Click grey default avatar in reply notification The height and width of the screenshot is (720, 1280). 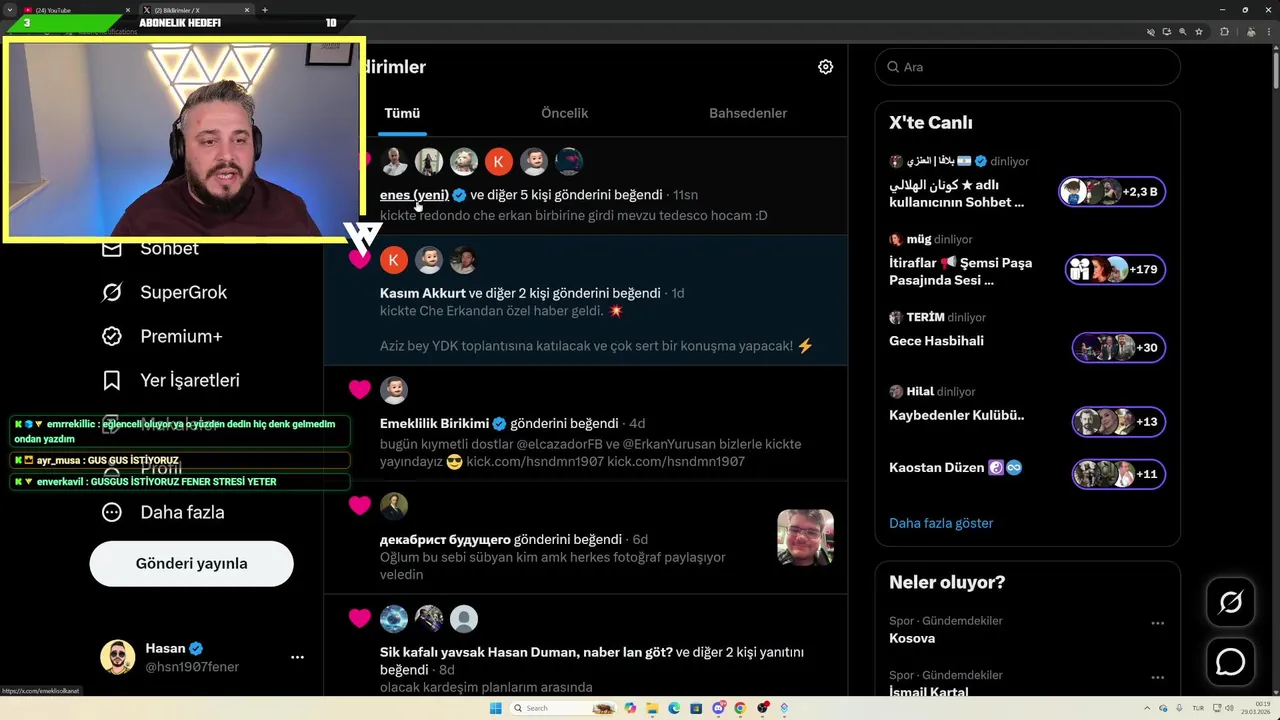[x=464, y=619]
